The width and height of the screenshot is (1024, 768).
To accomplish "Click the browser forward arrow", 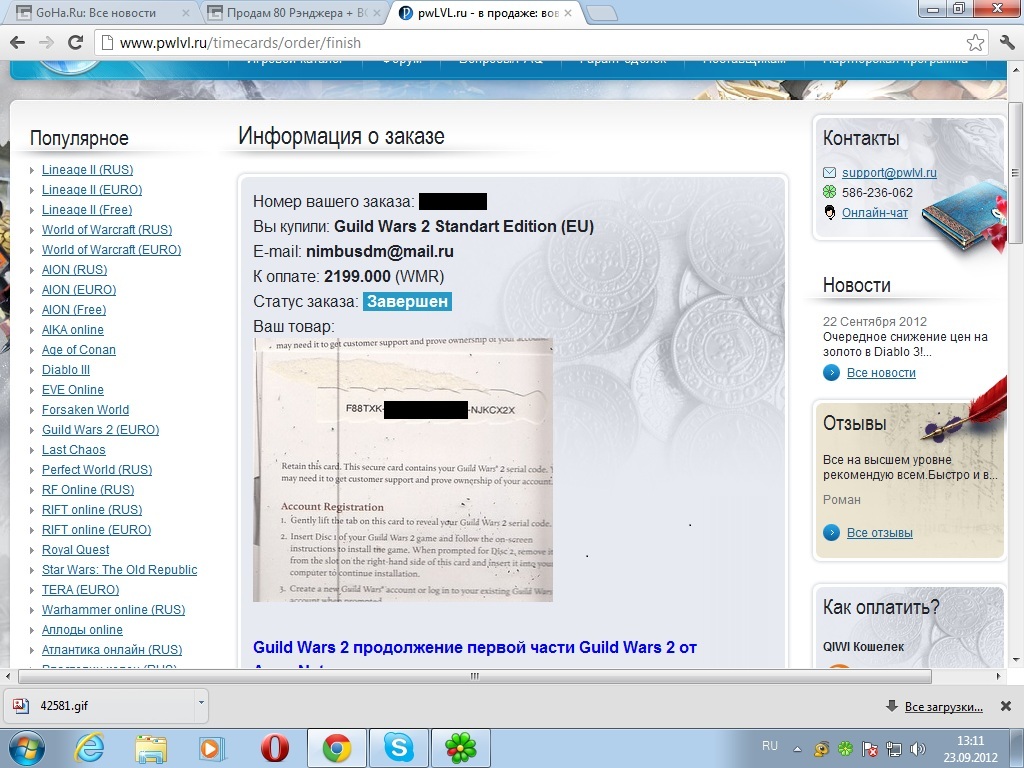I will (x=46, y=43).
